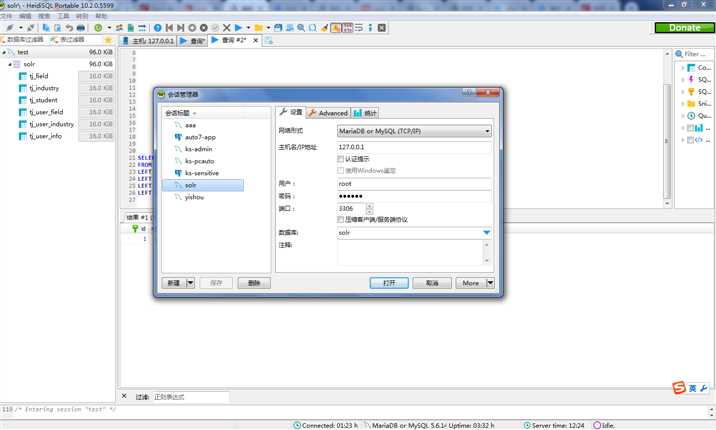Screen dimensions: 716x430
Task: Switch to the 设置 tab in session manager
Action: click(291, 112)
